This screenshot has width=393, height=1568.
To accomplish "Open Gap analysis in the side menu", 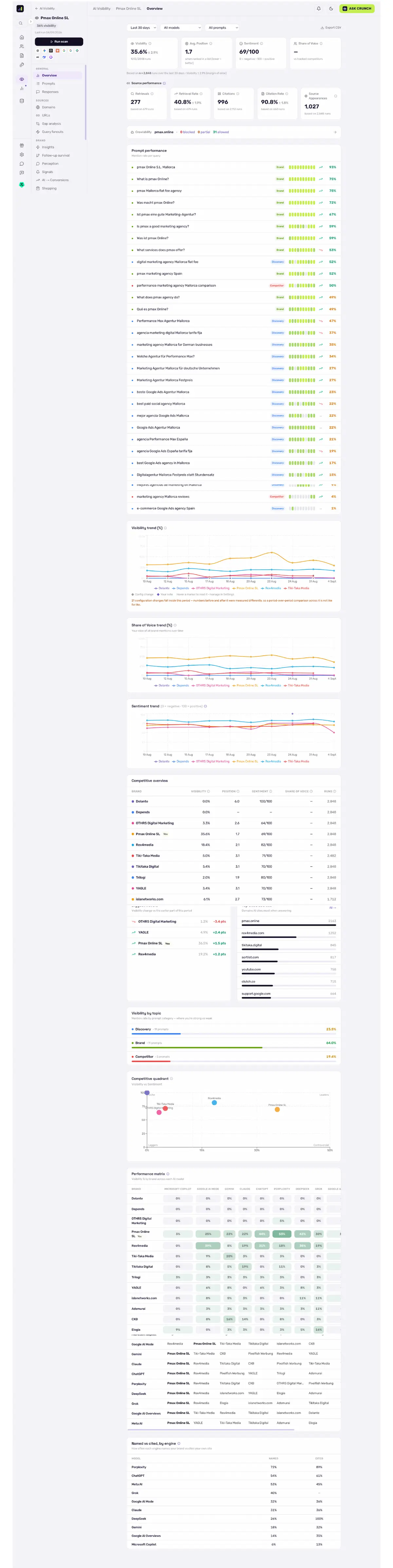I will 59,123.
